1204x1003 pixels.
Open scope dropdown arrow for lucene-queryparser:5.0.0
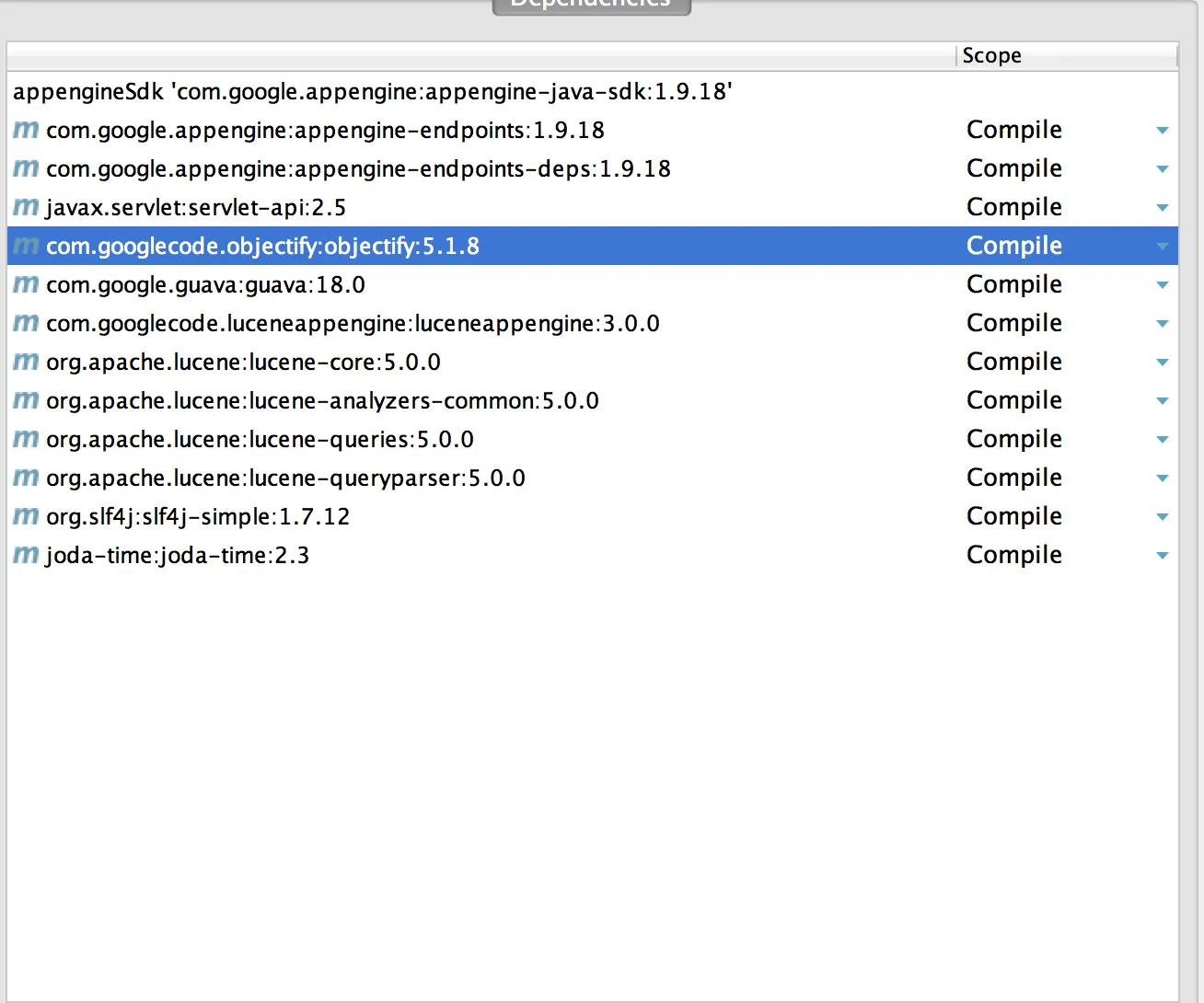[x=1163, y=478]
